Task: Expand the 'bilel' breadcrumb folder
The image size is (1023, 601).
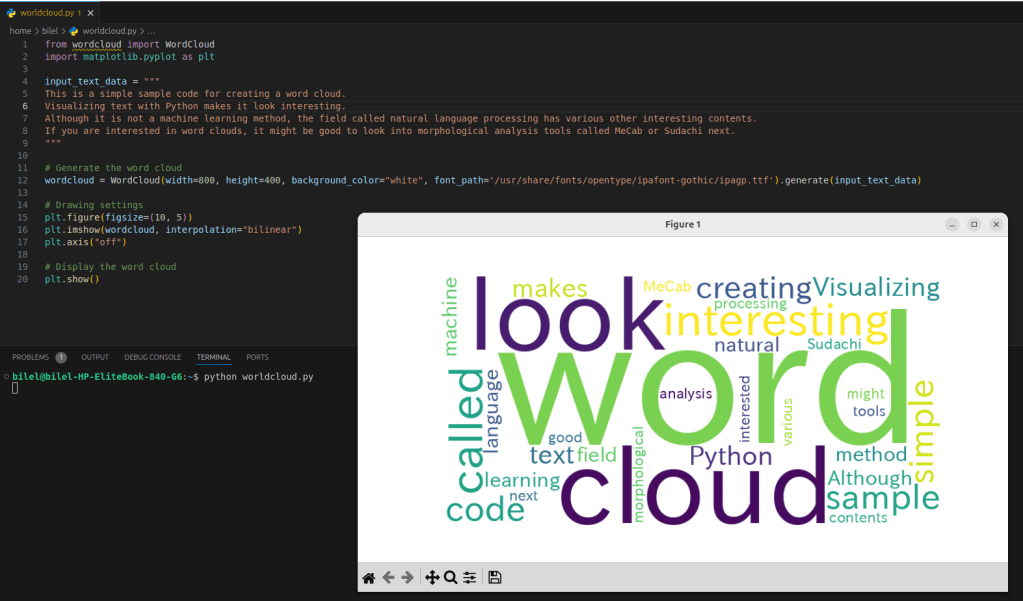Action: coord(50,31)
